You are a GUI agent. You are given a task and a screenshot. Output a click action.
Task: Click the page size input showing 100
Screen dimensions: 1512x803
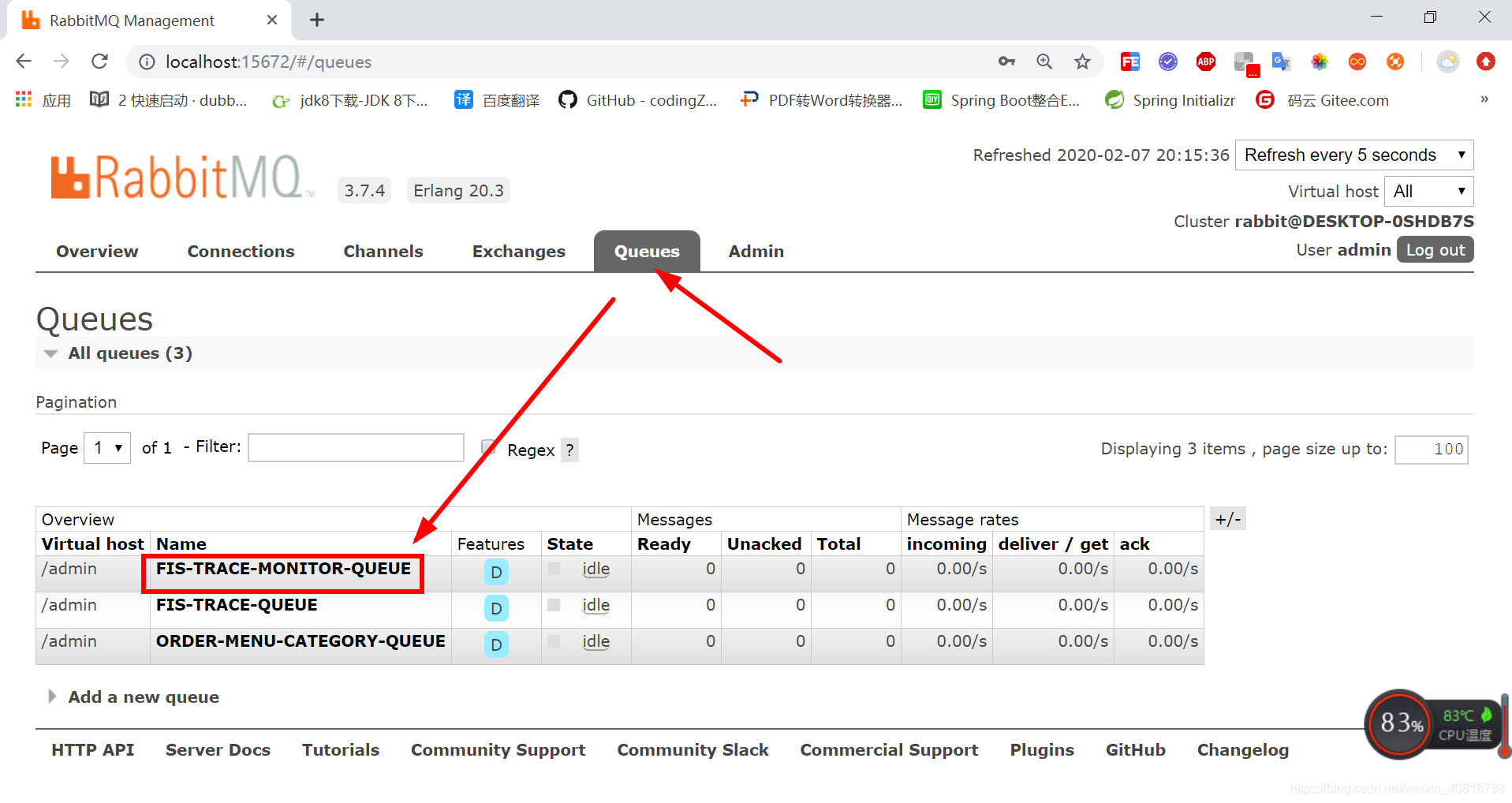click(x=1432, y=450)
